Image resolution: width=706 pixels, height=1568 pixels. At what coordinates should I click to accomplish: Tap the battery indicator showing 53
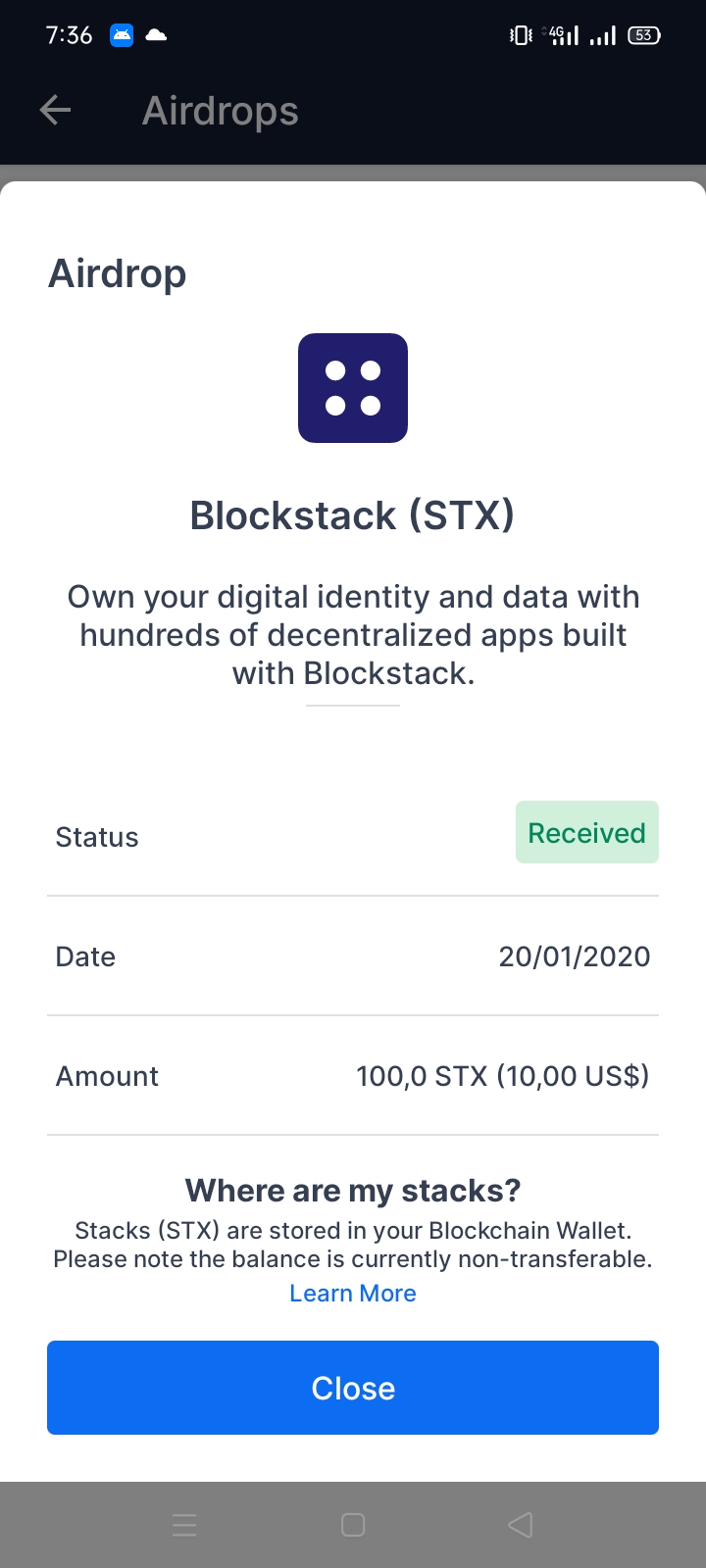point(644,36)
